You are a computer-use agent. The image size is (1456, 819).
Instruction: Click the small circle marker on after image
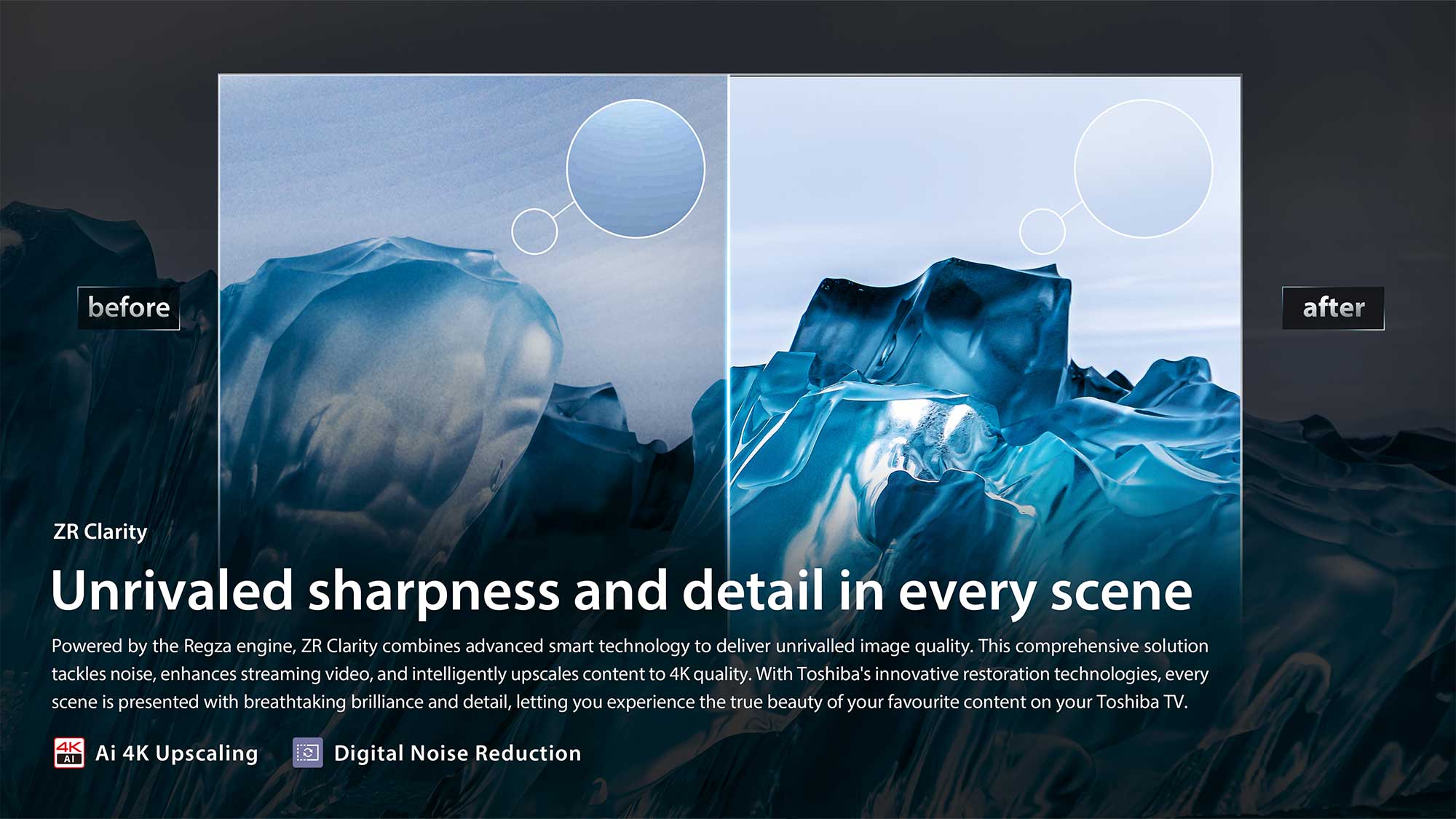(1042, 232)
